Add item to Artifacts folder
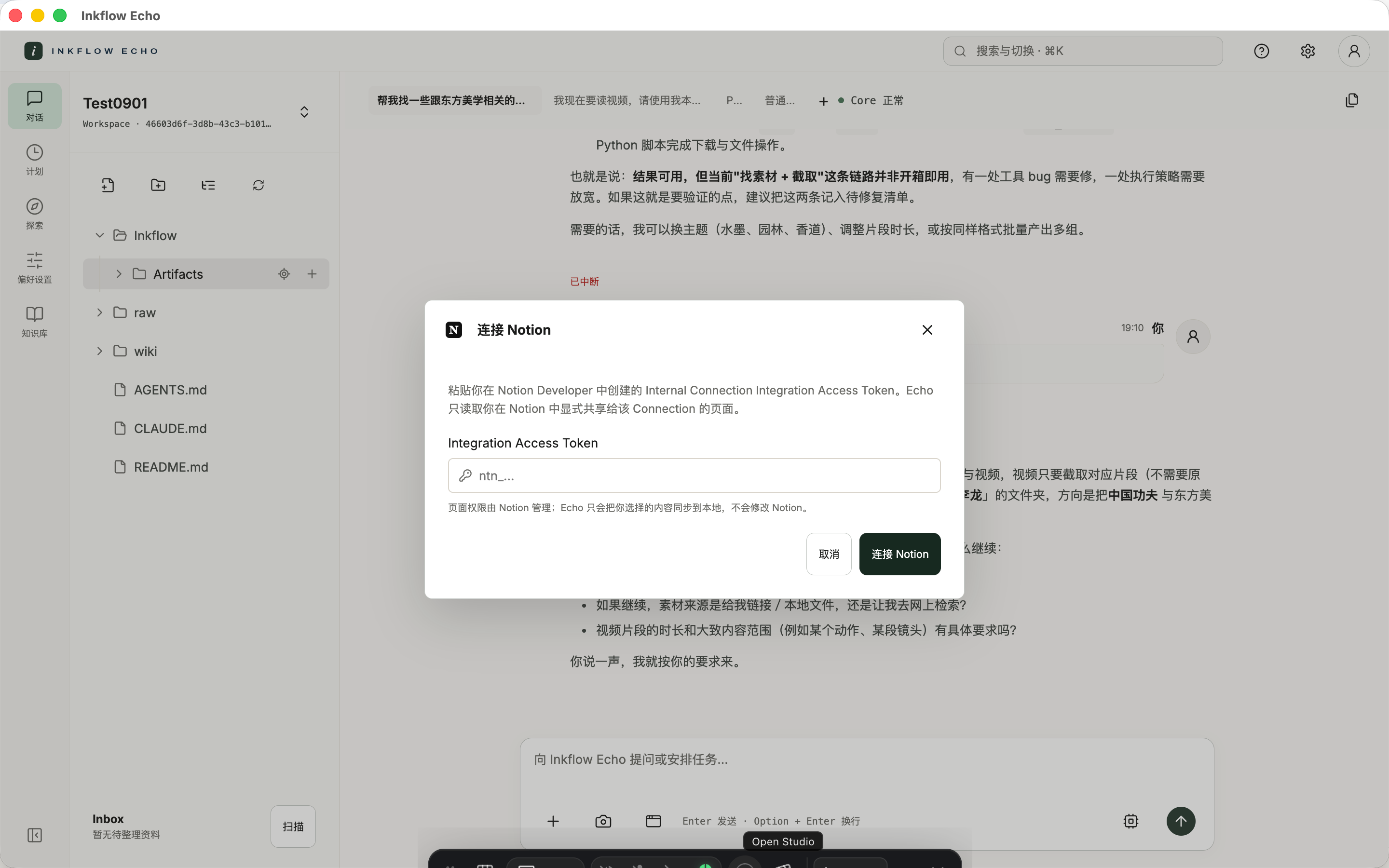This screenshot has width=1389, height=868. (x=312, y=274)
